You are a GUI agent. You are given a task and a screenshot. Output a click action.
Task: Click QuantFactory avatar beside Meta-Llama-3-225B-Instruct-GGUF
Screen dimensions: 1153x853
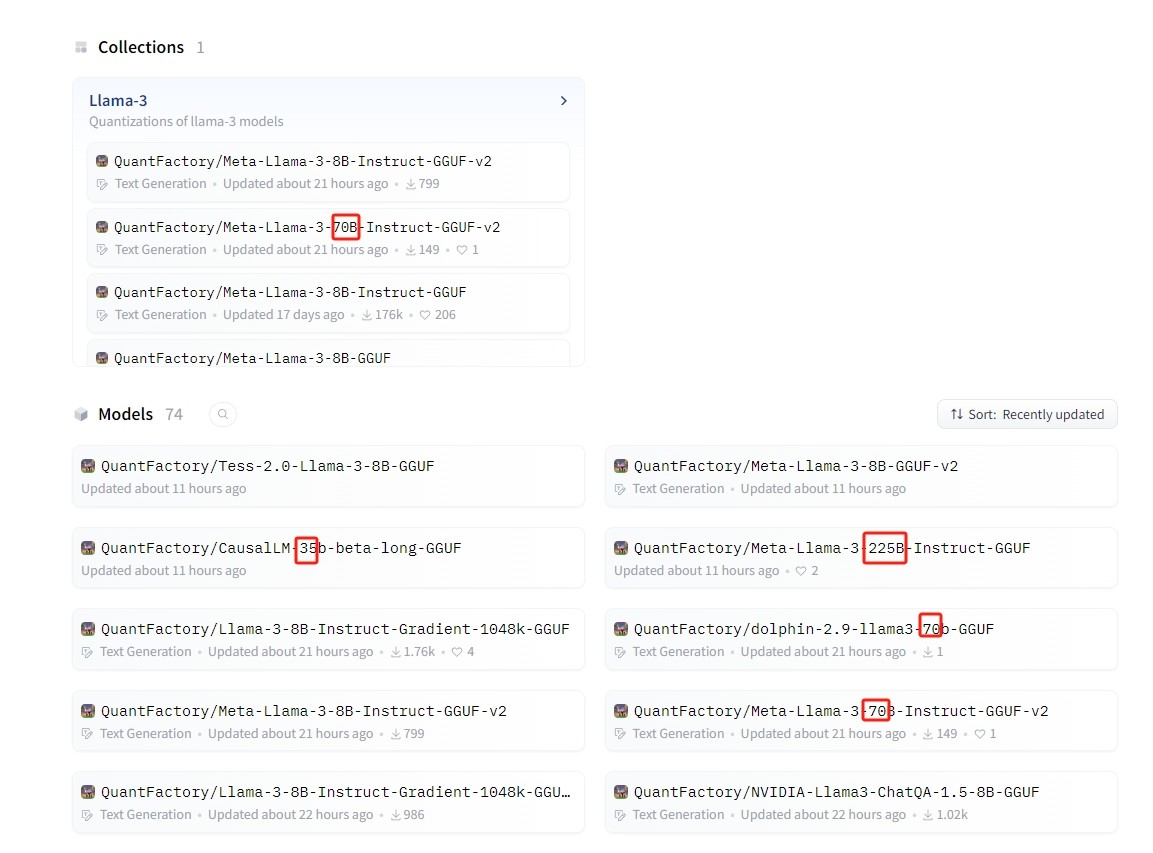point(621,548)
